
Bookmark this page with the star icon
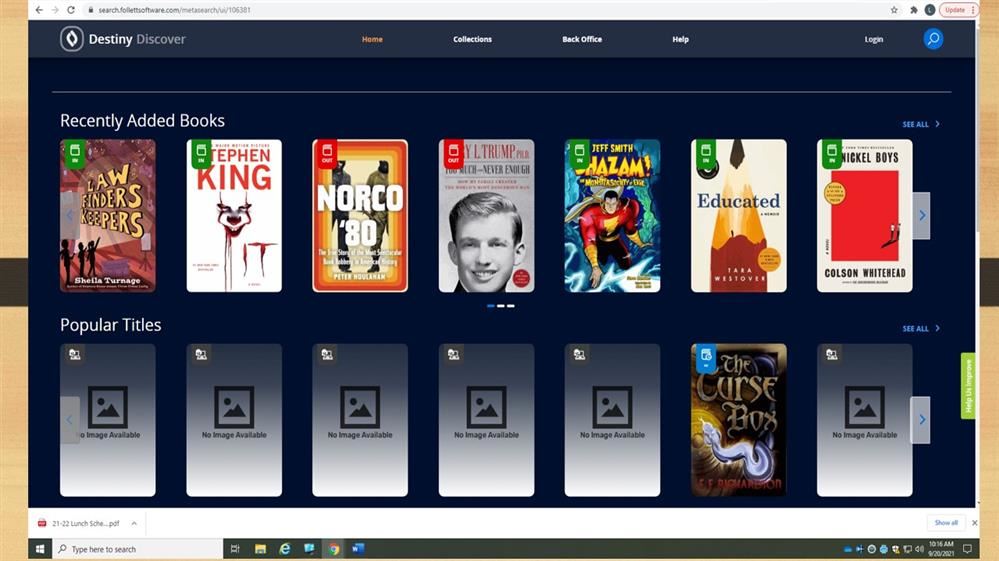point(894,10)
